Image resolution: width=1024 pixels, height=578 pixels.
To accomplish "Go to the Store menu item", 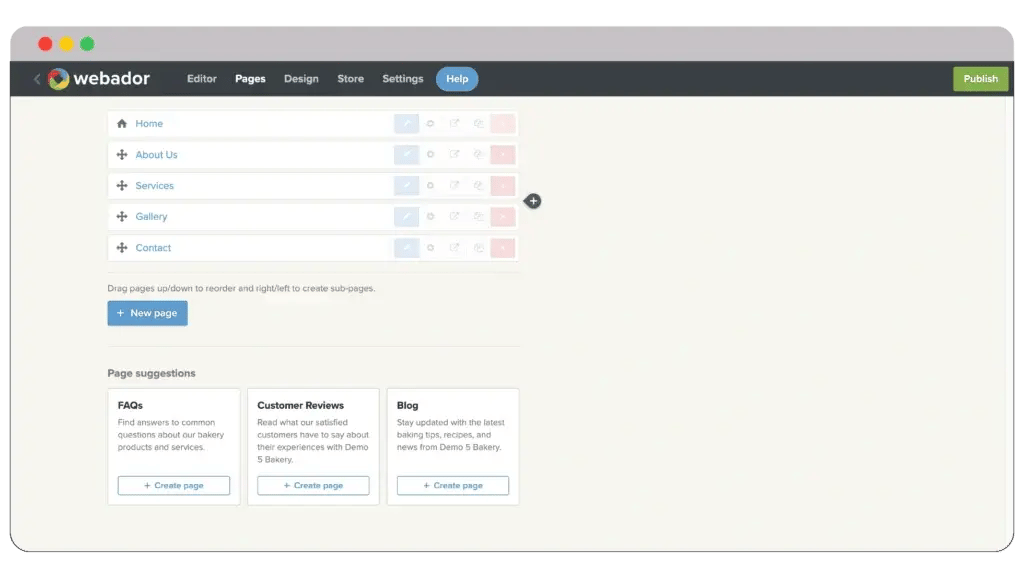I will (x=350, y=79).
